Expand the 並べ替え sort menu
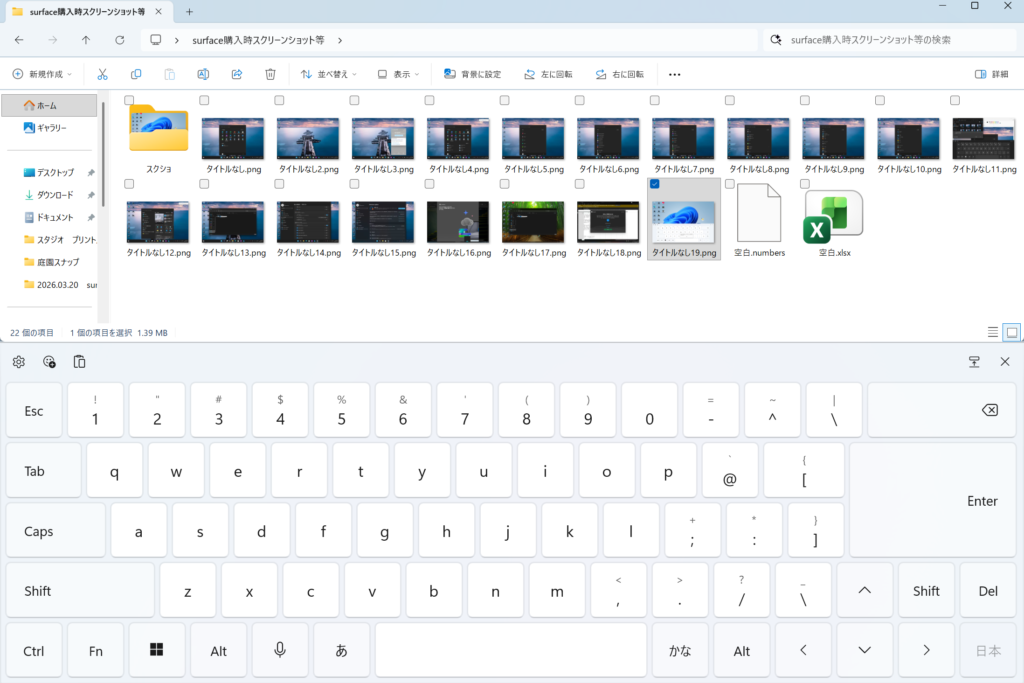 330,74
